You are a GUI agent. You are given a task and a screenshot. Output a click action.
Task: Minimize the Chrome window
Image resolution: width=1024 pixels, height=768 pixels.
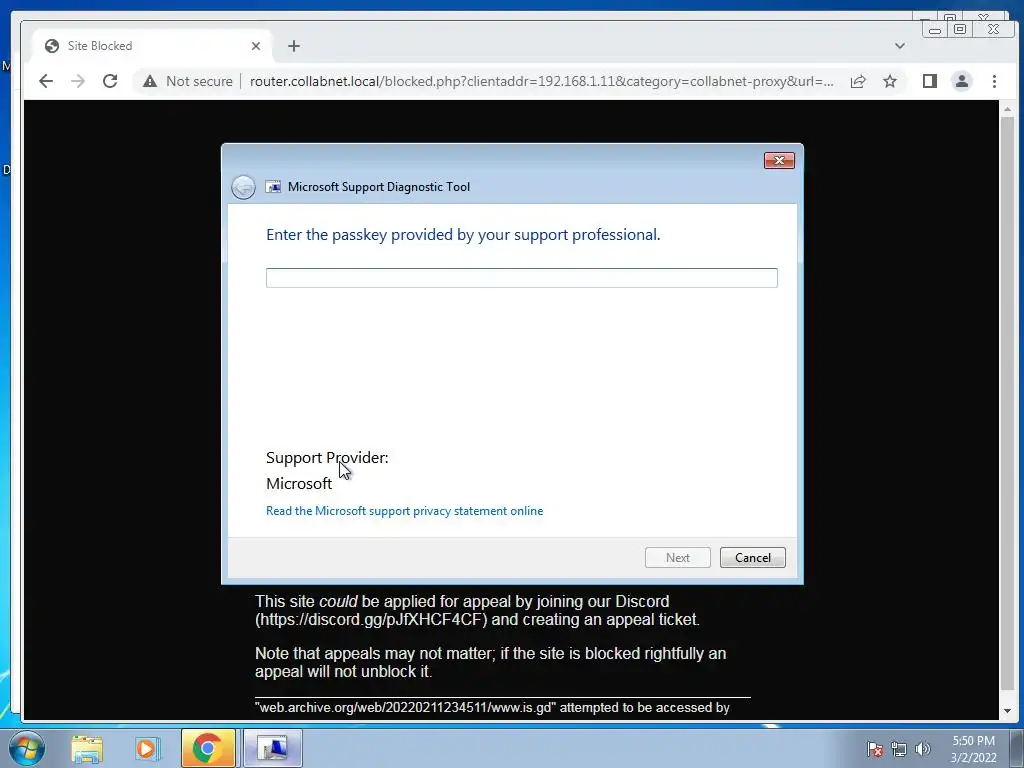pyautogui.click(x=935, y=29)
